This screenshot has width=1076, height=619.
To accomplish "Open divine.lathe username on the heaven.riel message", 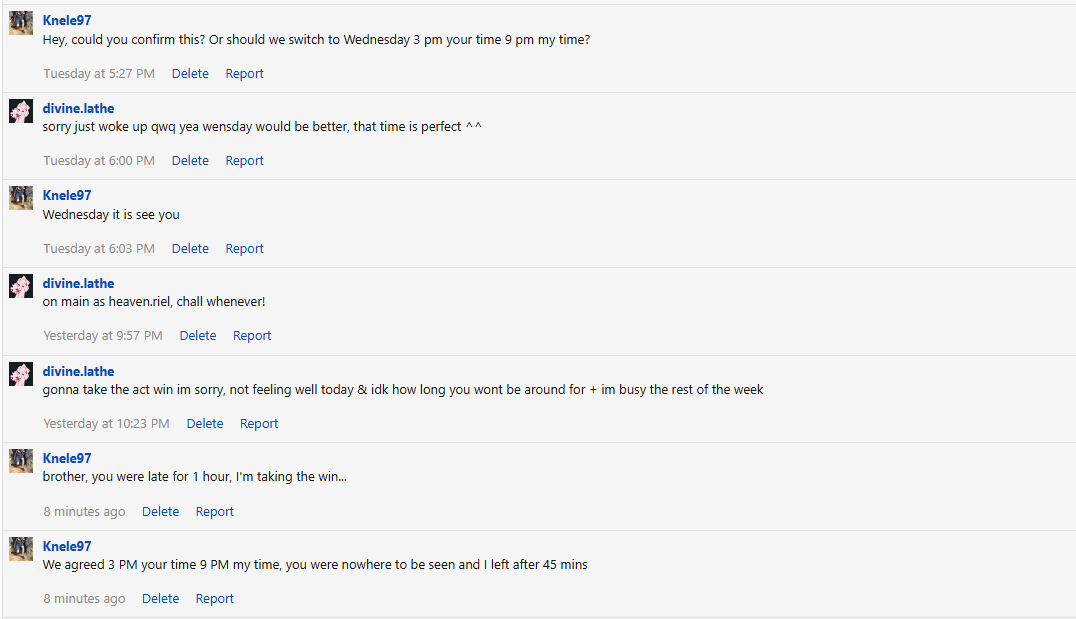I will click(78, 283).
